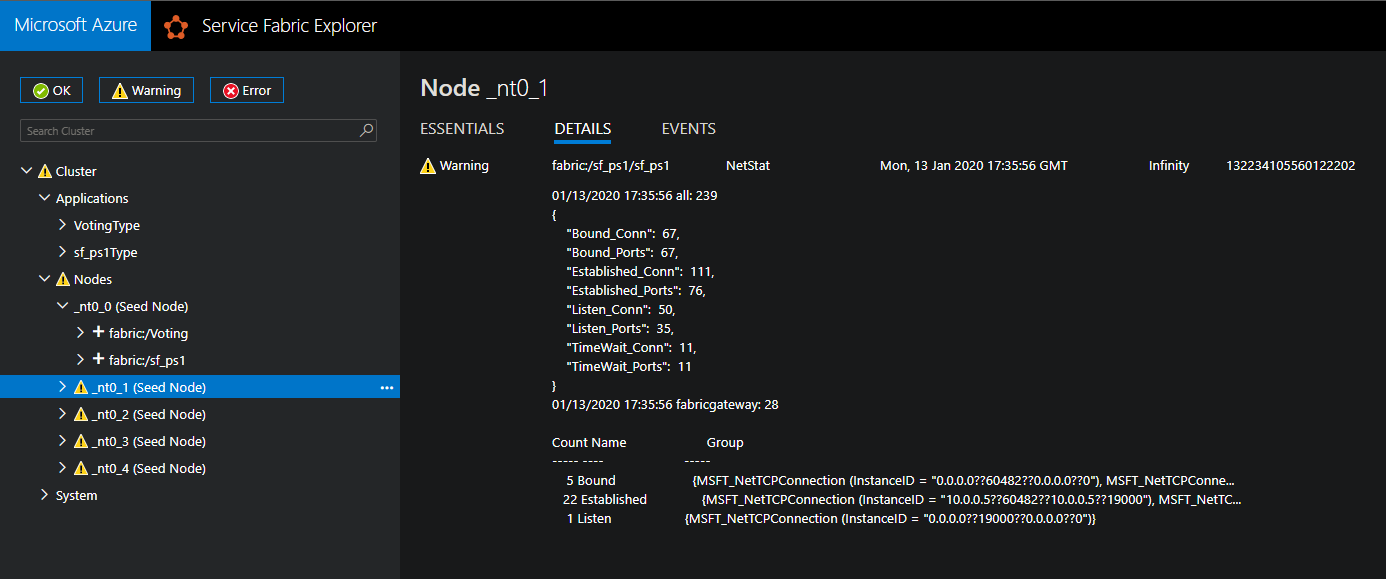Select _nt0_4 (Seed Node) in tree

pos(149,469)
